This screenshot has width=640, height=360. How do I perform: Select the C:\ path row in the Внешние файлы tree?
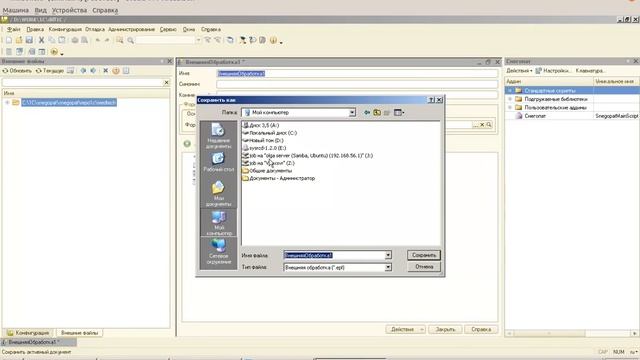click(69, 102)
